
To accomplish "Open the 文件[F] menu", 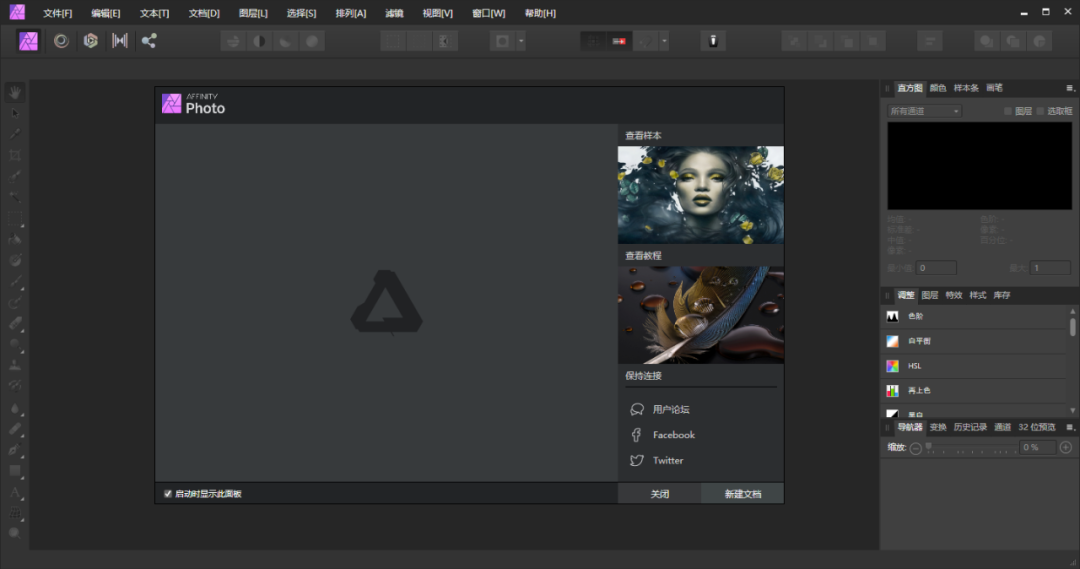I will tap(57, 13).
